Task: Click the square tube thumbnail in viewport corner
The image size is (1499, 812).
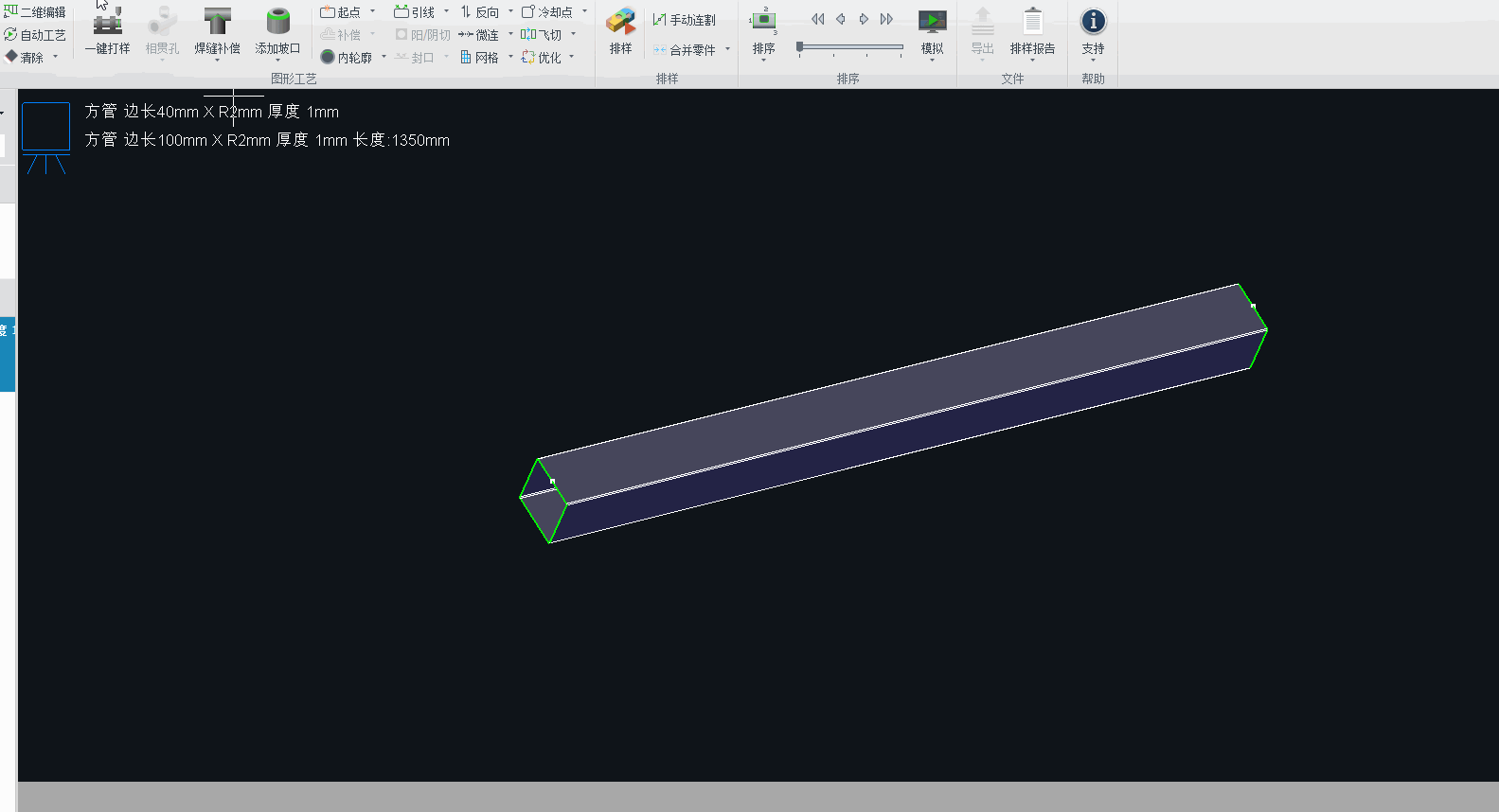Action: click(x=45, y=127)
